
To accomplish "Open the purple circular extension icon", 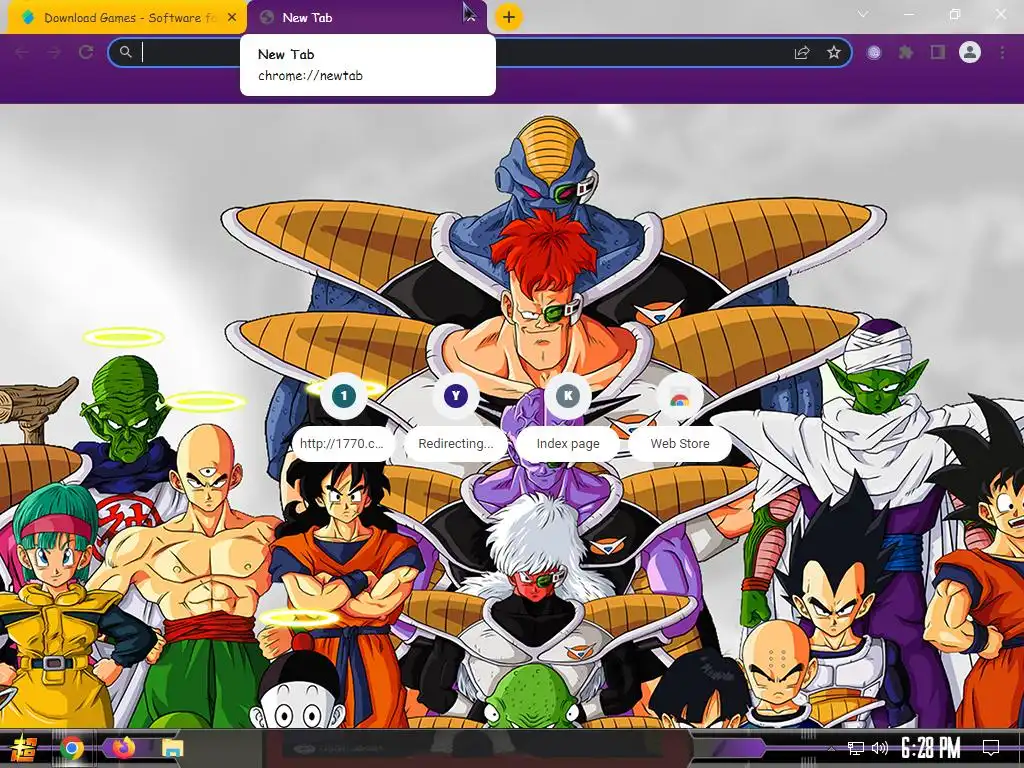I will point(874,53).
